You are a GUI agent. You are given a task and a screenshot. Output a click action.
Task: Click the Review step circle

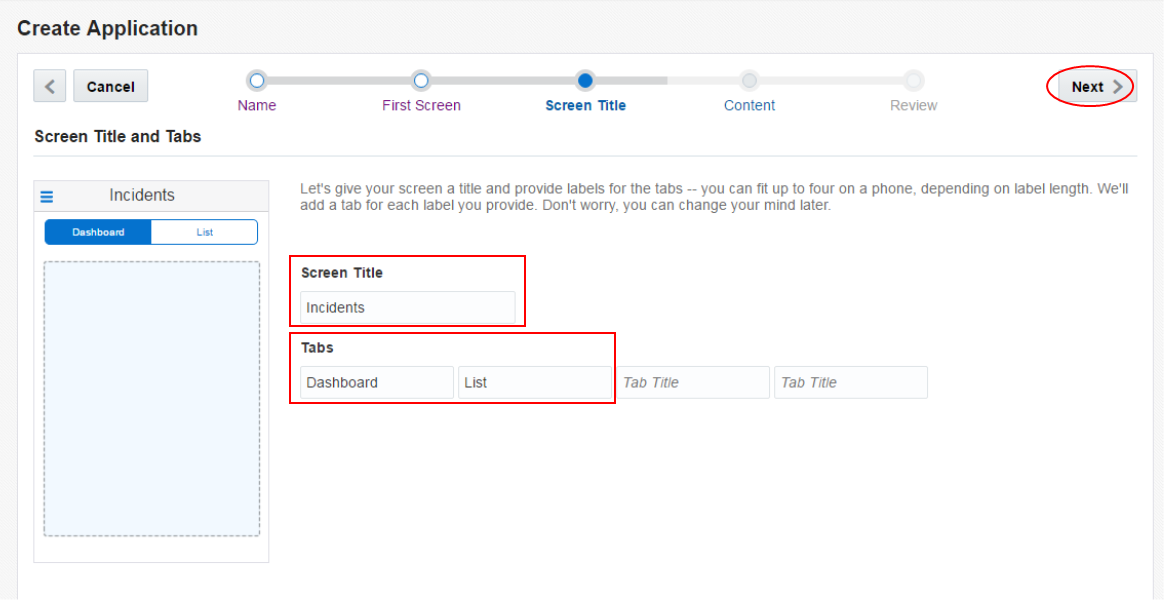click(914, 80)
